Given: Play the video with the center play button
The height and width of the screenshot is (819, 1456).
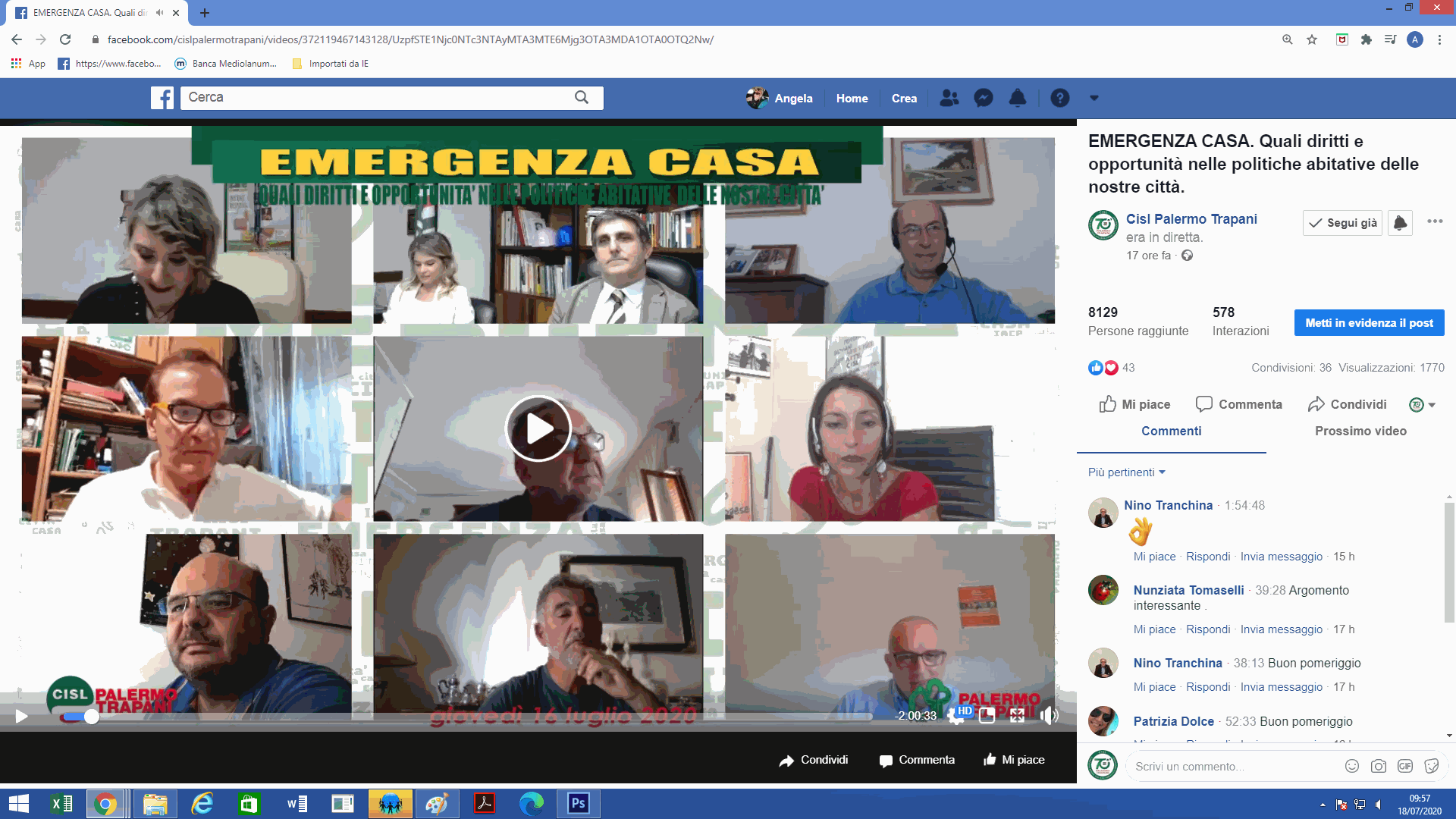Looking at the screenshot, I should pos(538,428).
